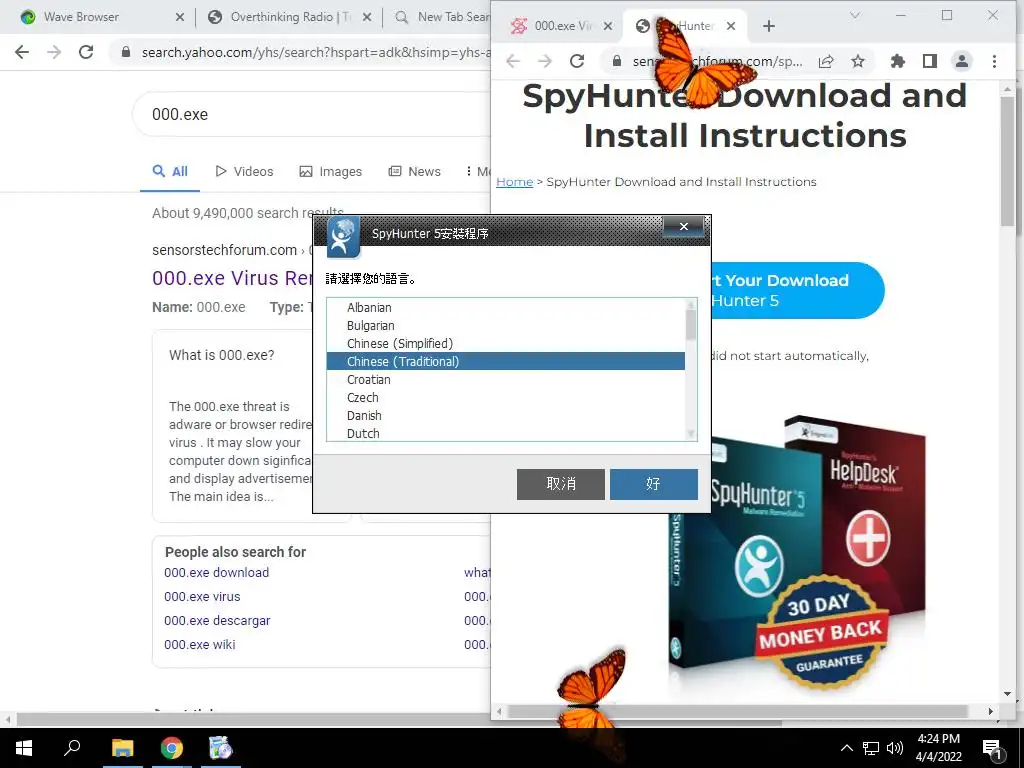
Task: Toggle Chrome side panel icon
Action: point(930,61)
